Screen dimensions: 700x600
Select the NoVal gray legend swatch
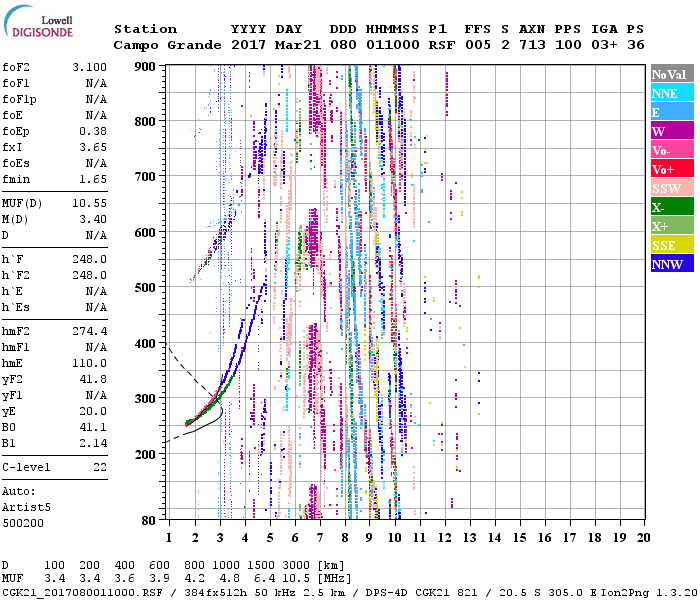pyautogui.click(x=672, y=74)
